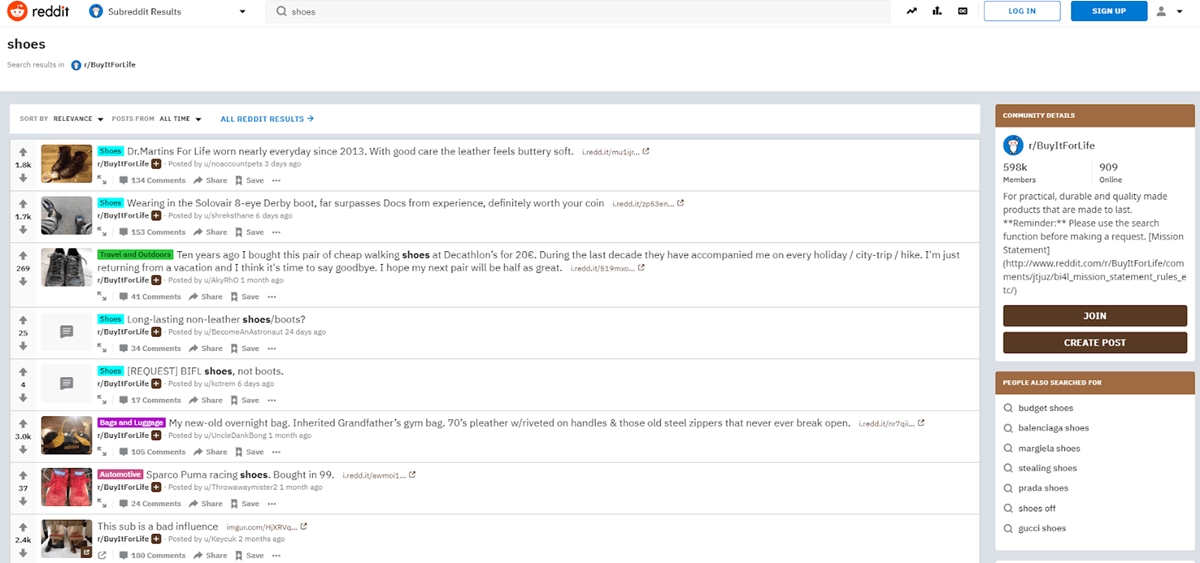Click the Automotive flair tag

[x=120, y=474]
